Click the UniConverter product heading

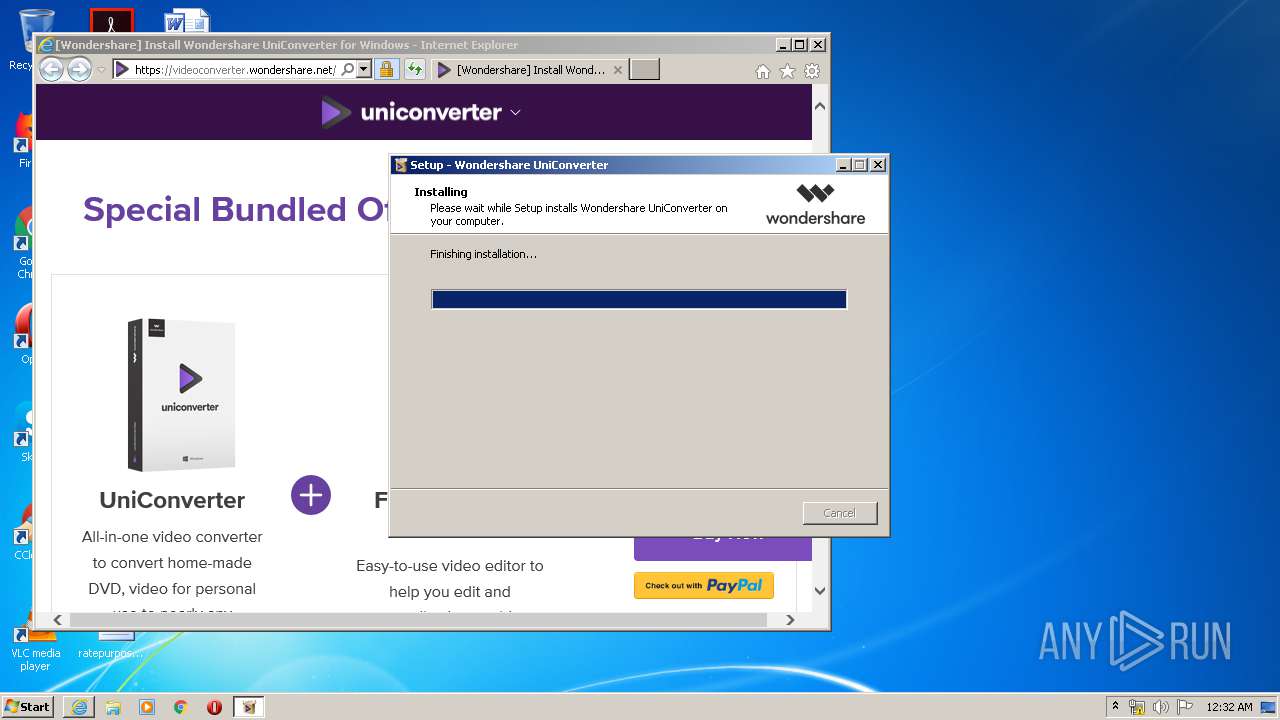tap(172, 500)
